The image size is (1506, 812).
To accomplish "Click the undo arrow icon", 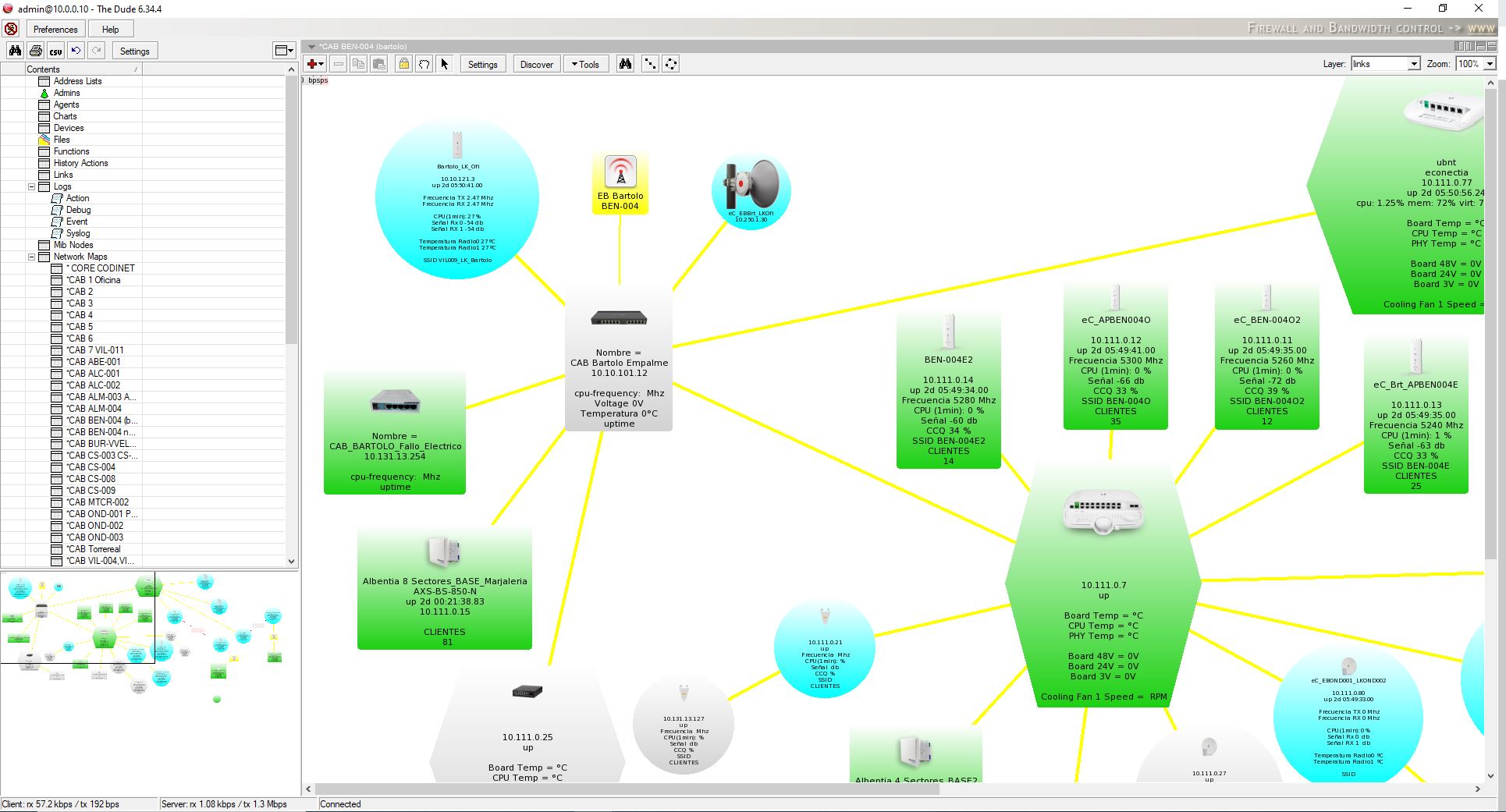I will [x=76, y=51].
